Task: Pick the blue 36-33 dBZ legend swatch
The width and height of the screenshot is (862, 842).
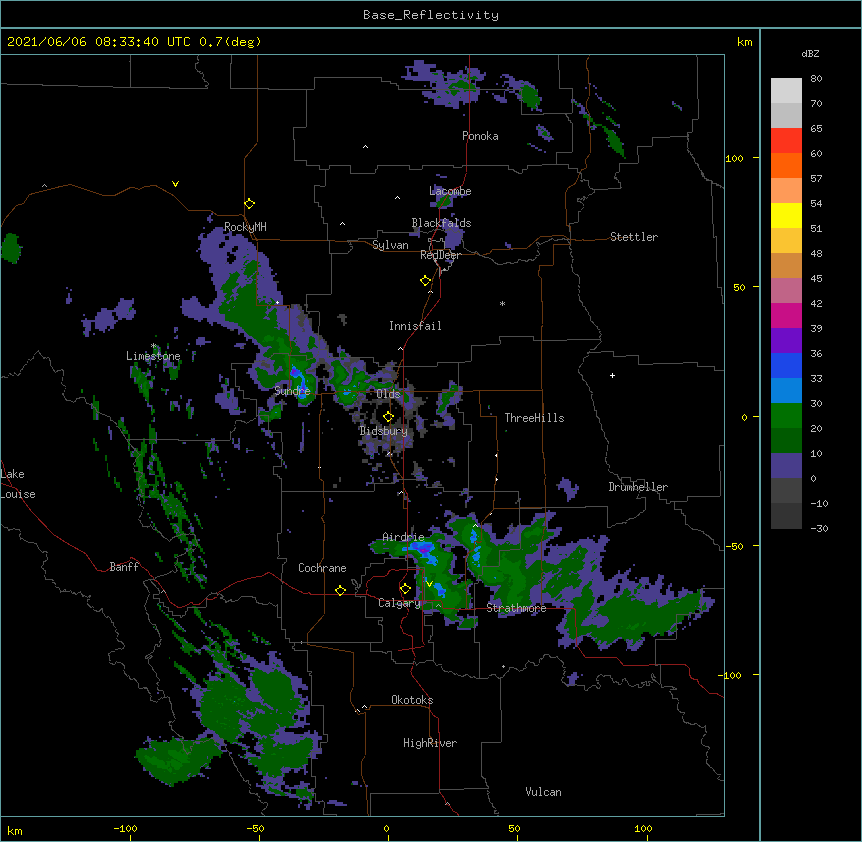Action: 786,365
